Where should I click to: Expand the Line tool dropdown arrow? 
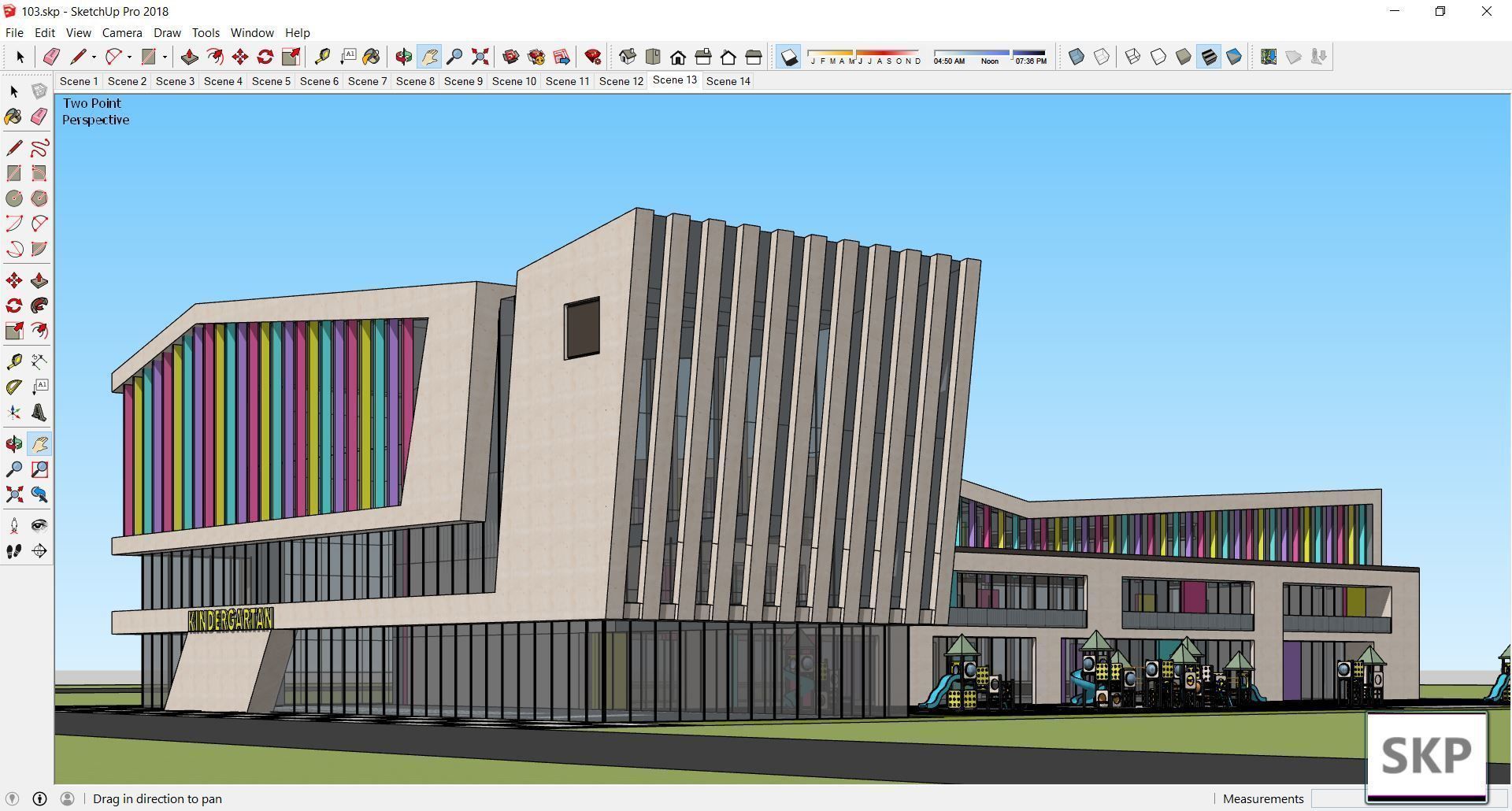[x=94, y=57]
